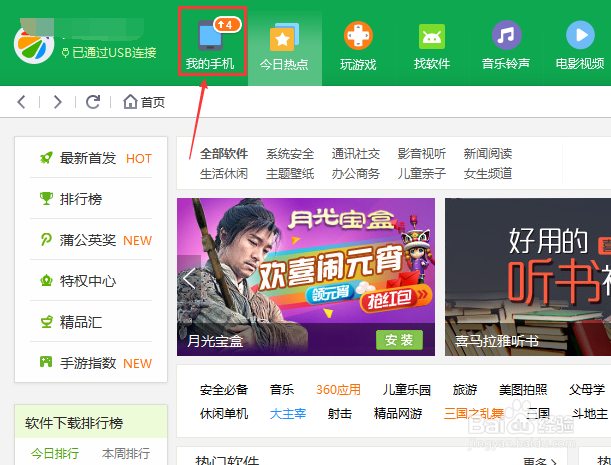Open the 斗地主 tag
Screen dimensions: 611x465
[590, 414]
